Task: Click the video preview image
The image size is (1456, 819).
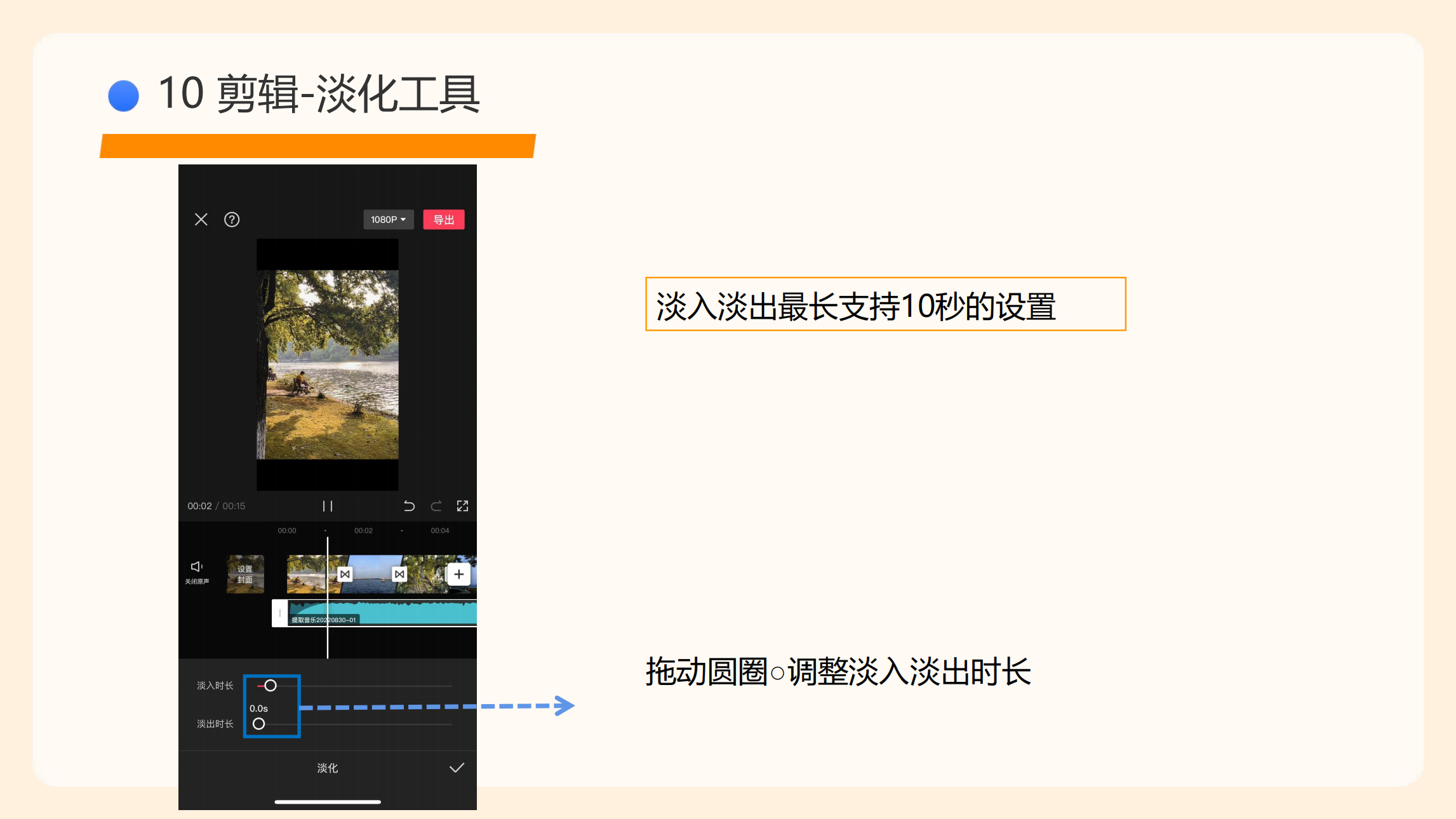Action: 328,364
